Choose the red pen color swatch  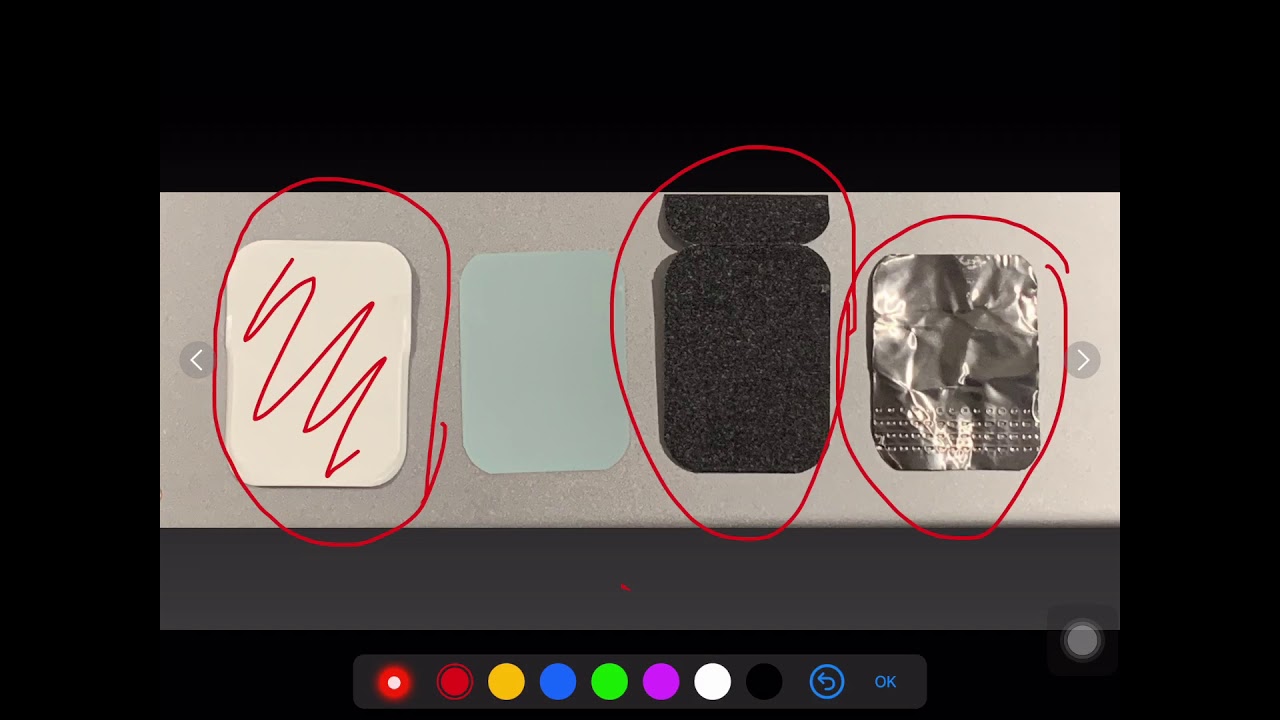(x=455, y=682)
